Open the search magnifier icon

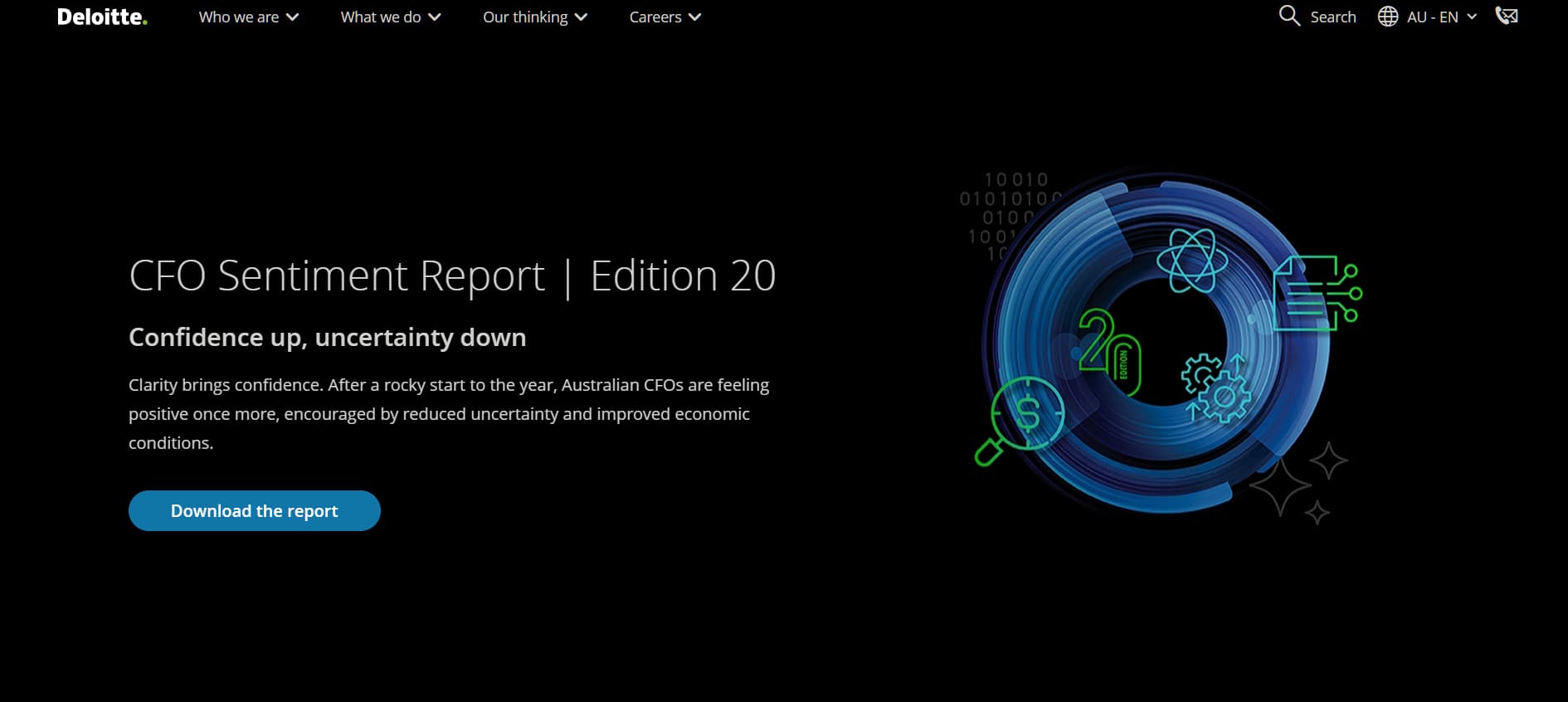pyautogui.click(x=1289, y=16)
